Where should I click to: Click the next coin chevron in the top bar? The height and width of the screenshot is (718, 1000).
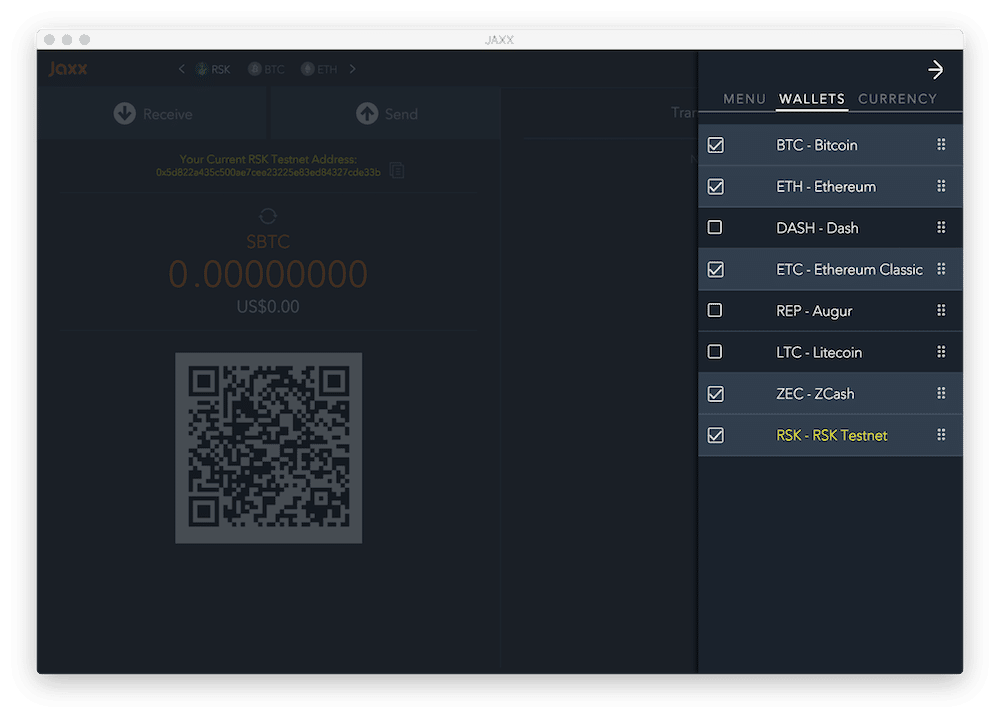(353, 69)
